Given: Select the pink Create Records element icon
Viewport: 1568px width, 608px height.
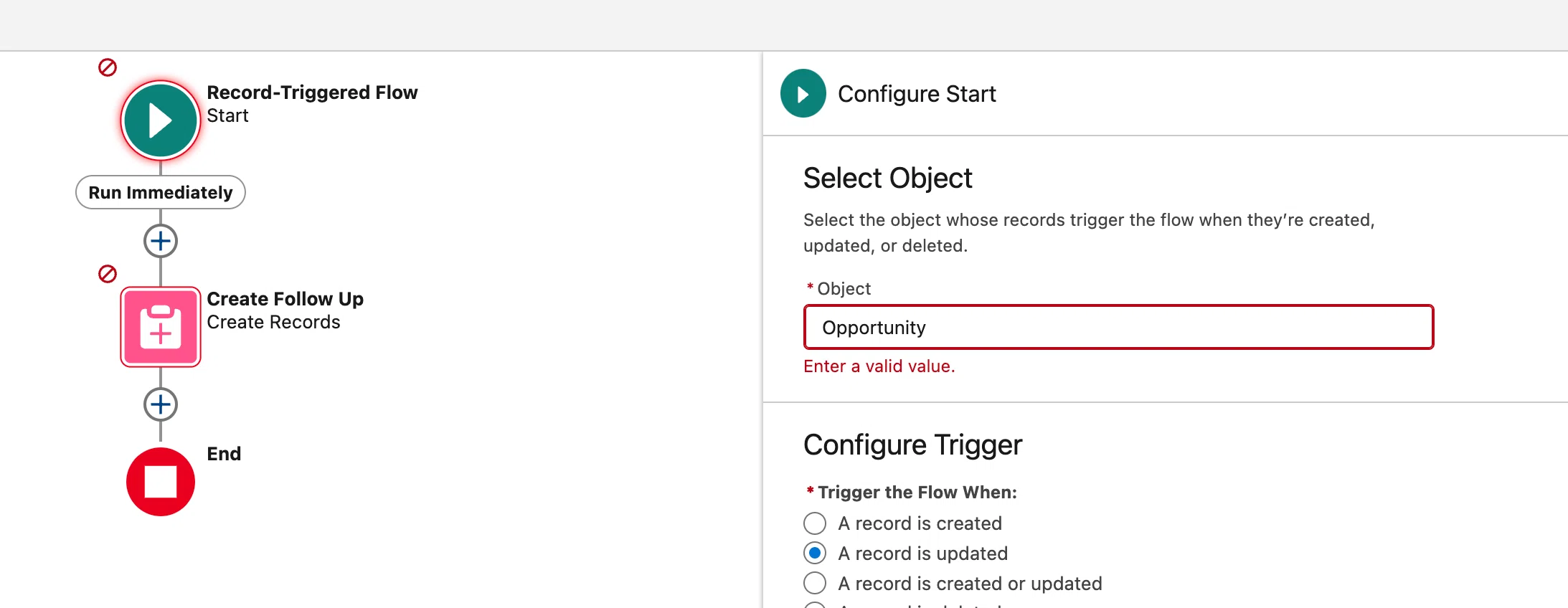Looking at the screenshot, I should [161, 326].
